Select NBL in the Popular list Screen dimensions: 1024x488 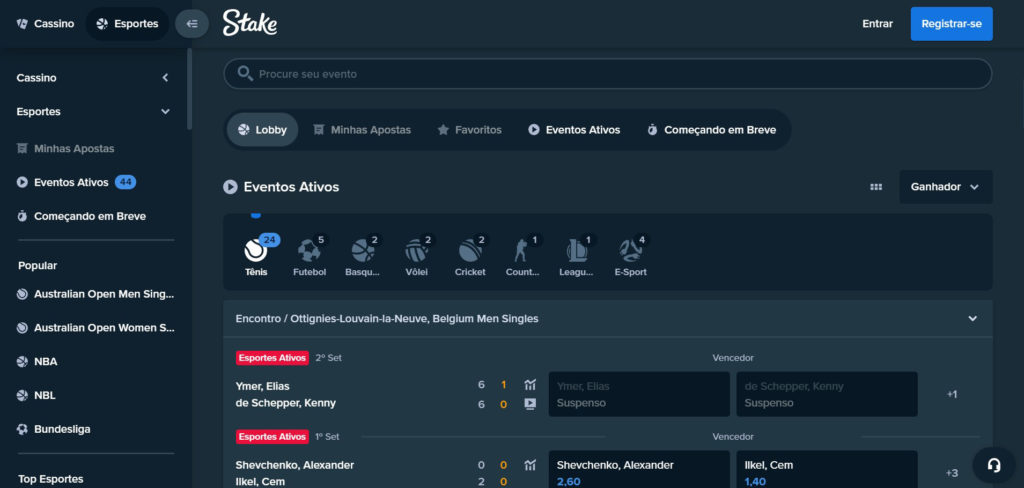tap(37, 395)
